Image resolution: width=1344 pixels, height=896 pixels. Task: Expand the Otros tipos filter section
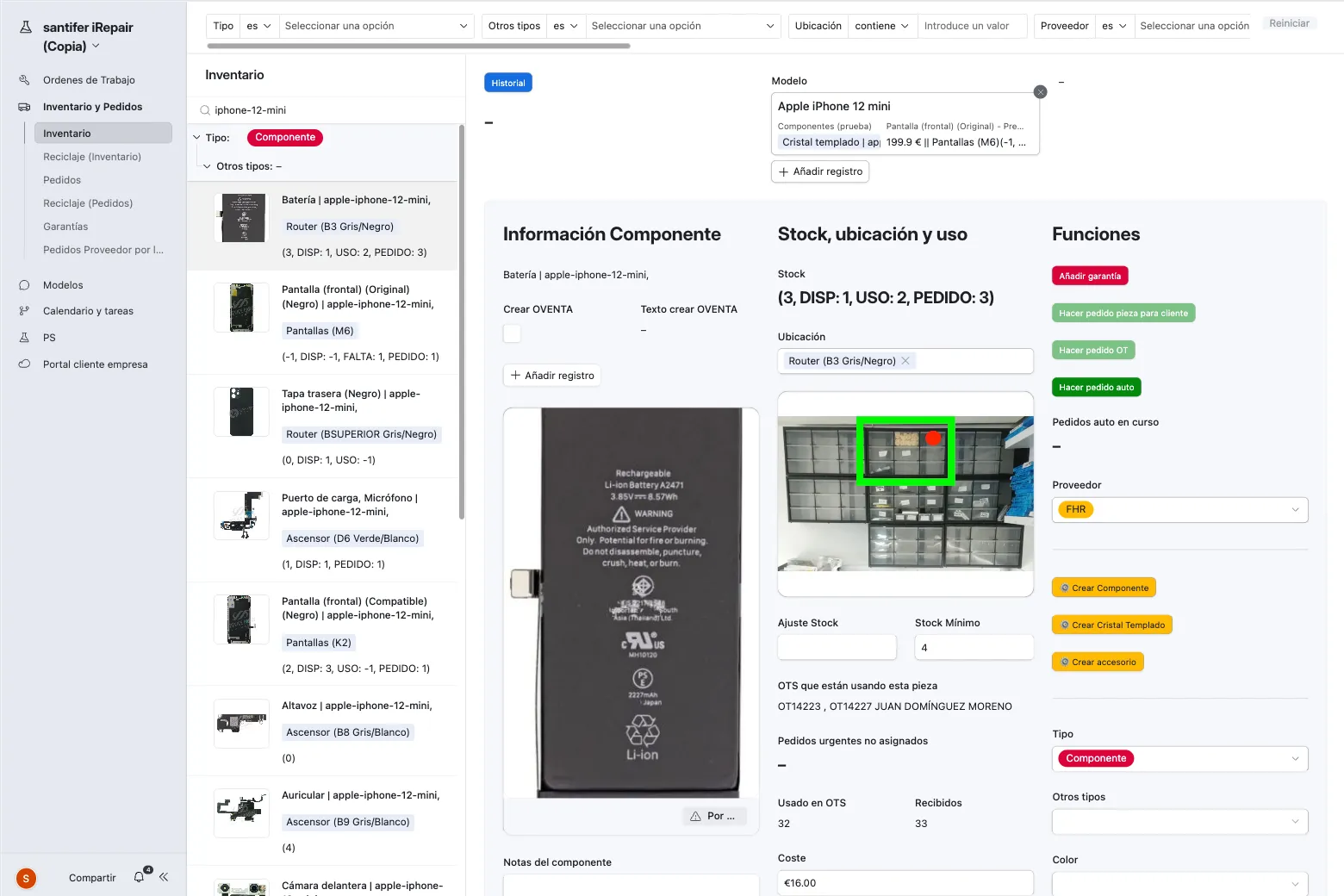coord(207,165)
